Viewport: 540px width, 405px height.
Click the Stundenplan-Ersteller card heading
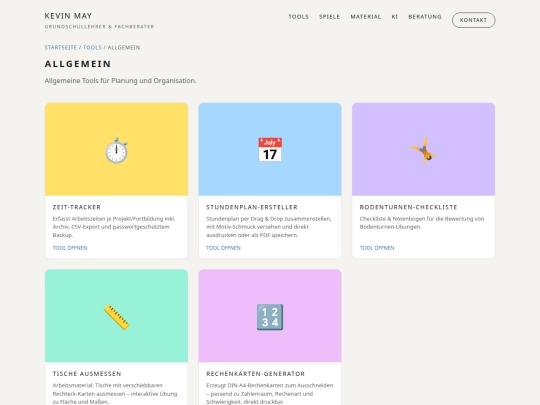pyautogui.click(x=252, y=207)
